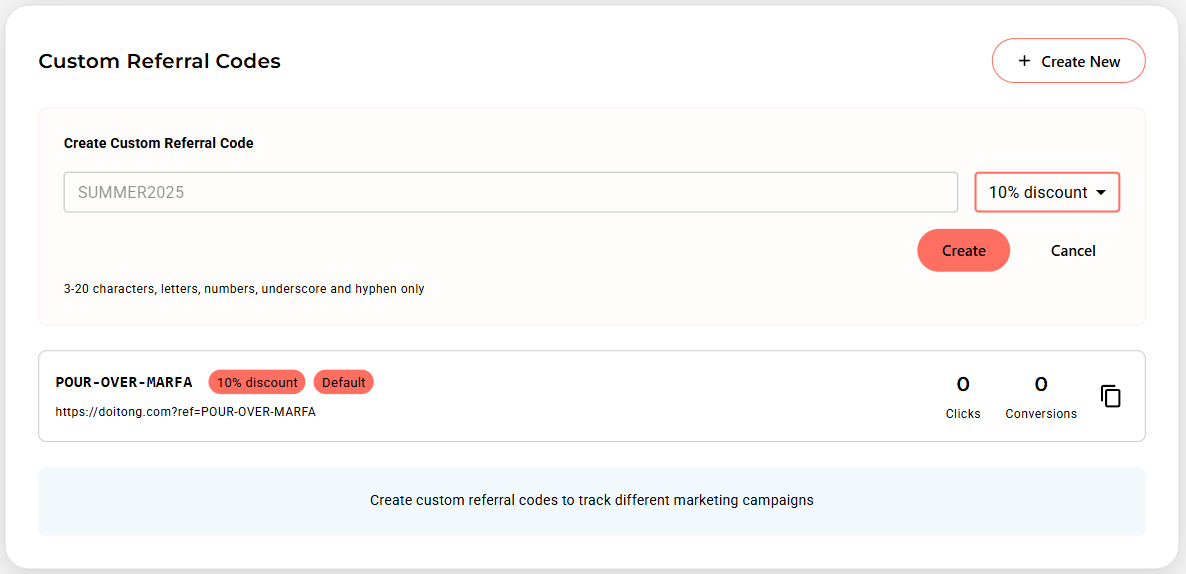
Task: Click the Create Custom Referral Code label
Action: tap(158, 143)
